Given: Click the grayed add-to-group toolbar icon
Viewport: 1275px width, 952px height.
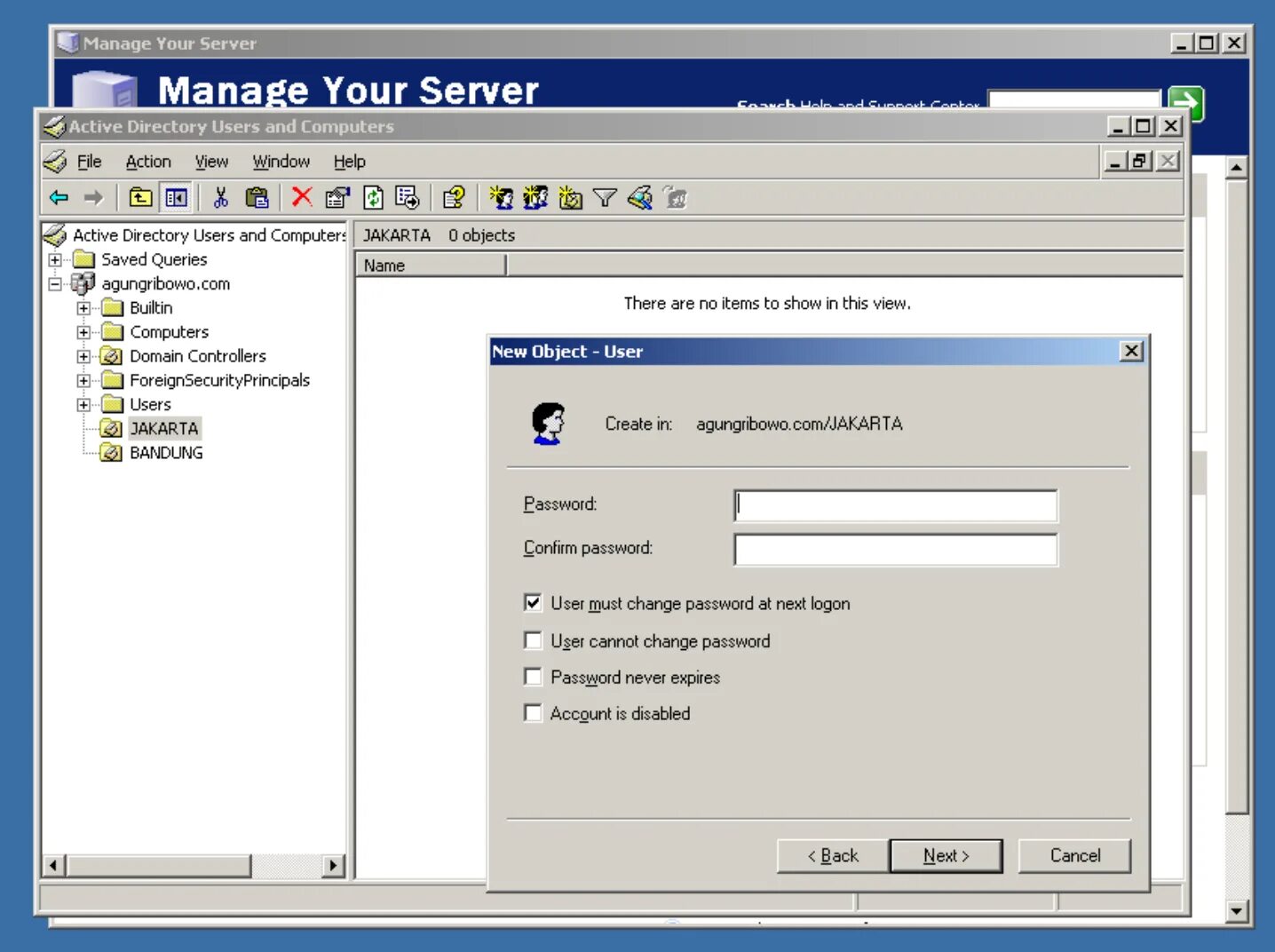Looking at the screenshot, I should point(676,197).
